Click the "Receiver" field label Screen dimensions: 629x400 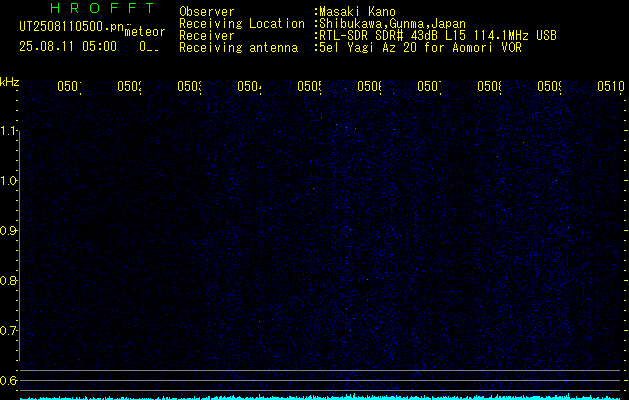[x=207, y=36]
